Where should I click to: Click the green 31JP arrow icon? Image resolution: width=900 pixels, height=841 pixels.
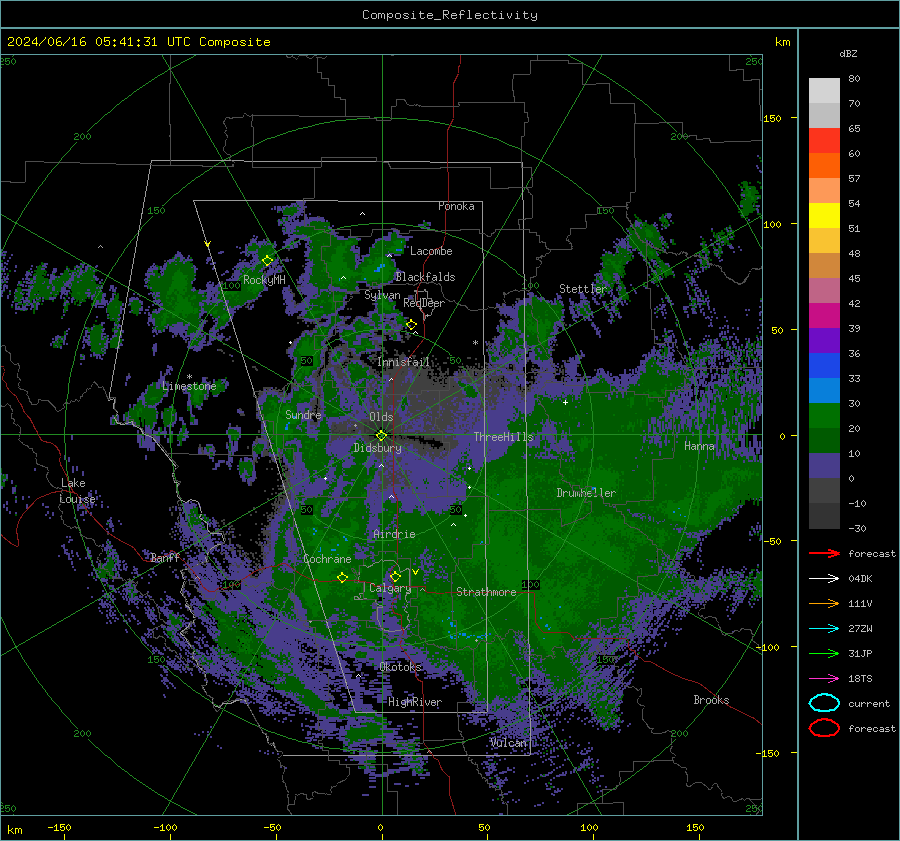click(824, 653)
